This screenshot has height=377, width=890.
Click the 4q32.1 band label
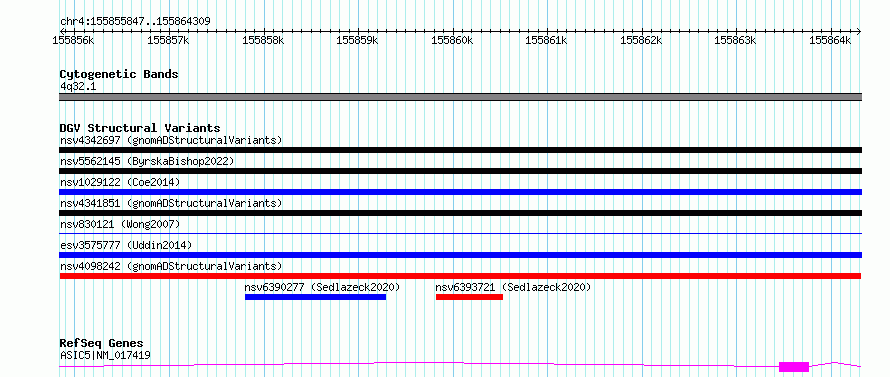click(78, 86)
